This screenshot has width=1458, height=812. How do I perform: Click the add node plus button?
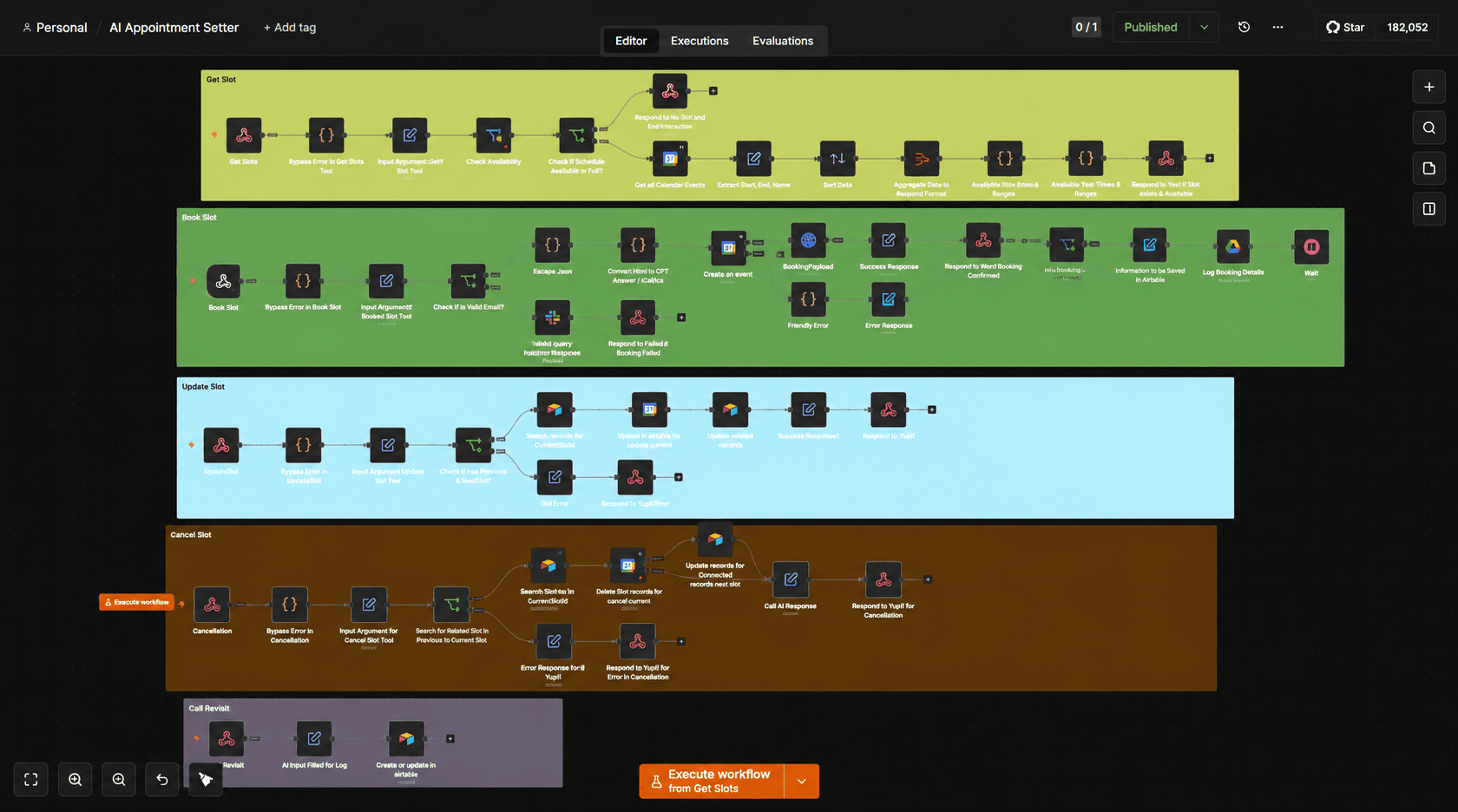pos(1428,87)
